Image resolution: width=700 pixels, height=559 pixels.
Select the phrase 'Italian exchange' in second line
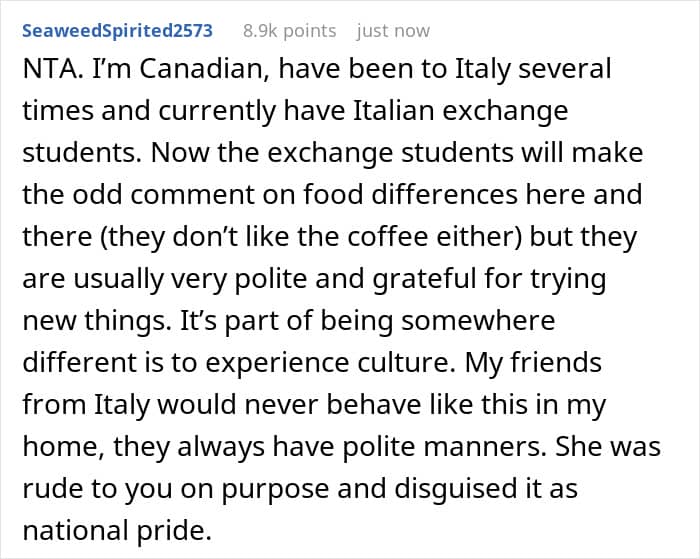tap(460, 112)
